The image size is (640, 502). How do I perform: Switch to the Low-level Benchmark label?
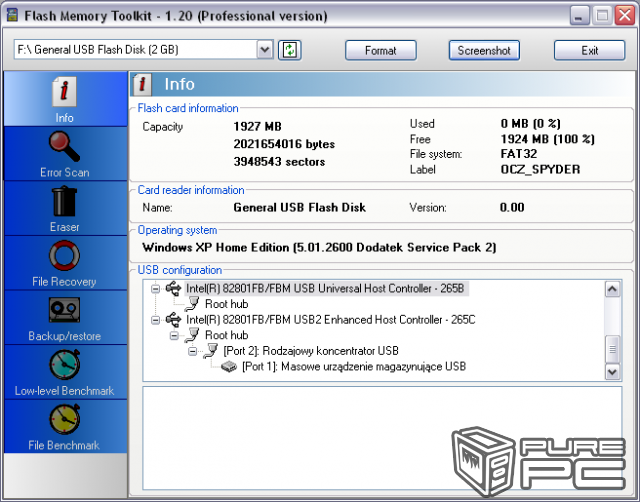point(64,391)
